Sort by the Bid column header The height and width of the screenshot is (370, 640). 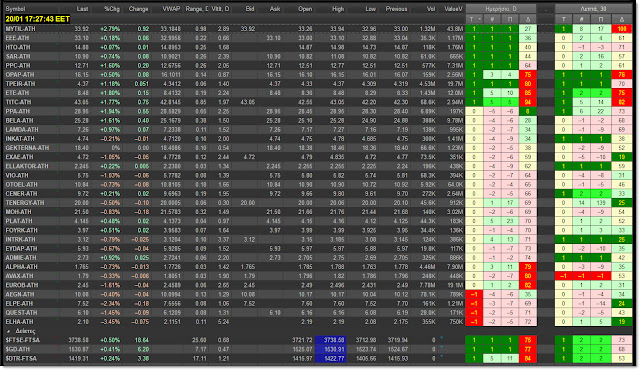250,9
